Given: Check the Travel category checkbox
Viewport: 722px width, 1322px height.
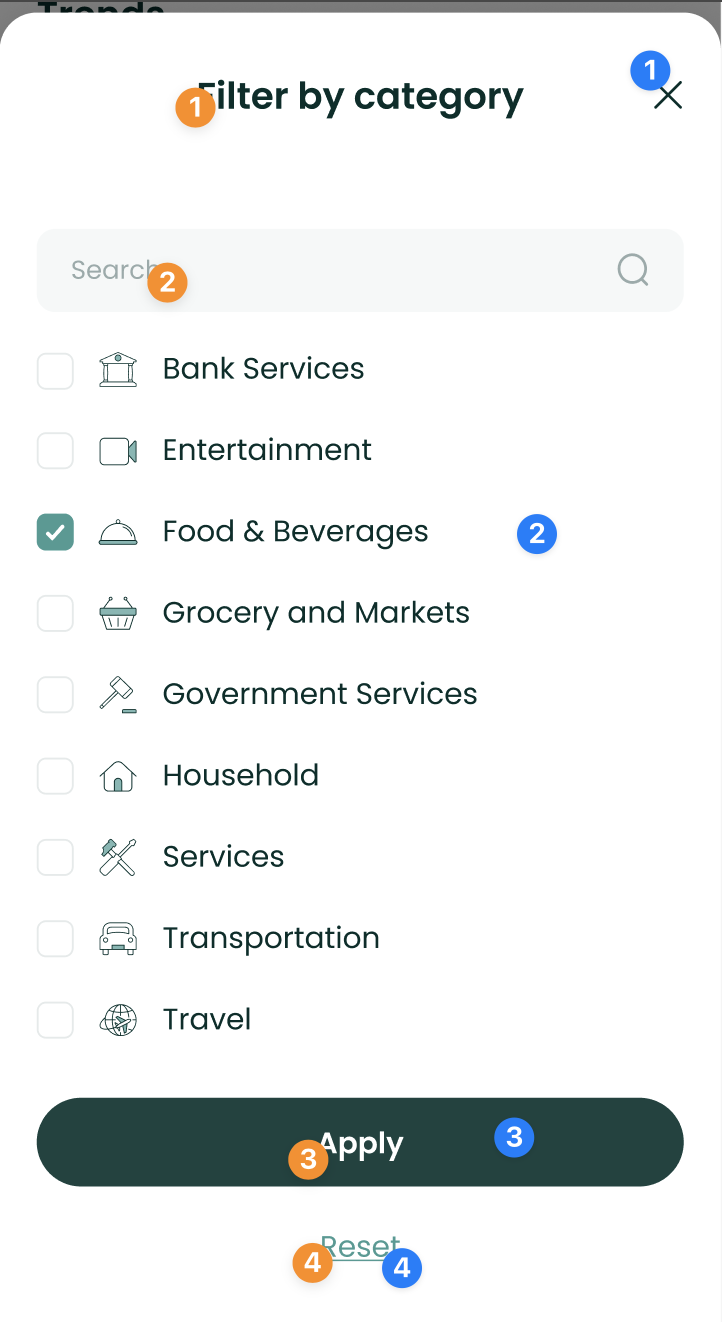Looking at the screenshot, I should coord(55,1020).
